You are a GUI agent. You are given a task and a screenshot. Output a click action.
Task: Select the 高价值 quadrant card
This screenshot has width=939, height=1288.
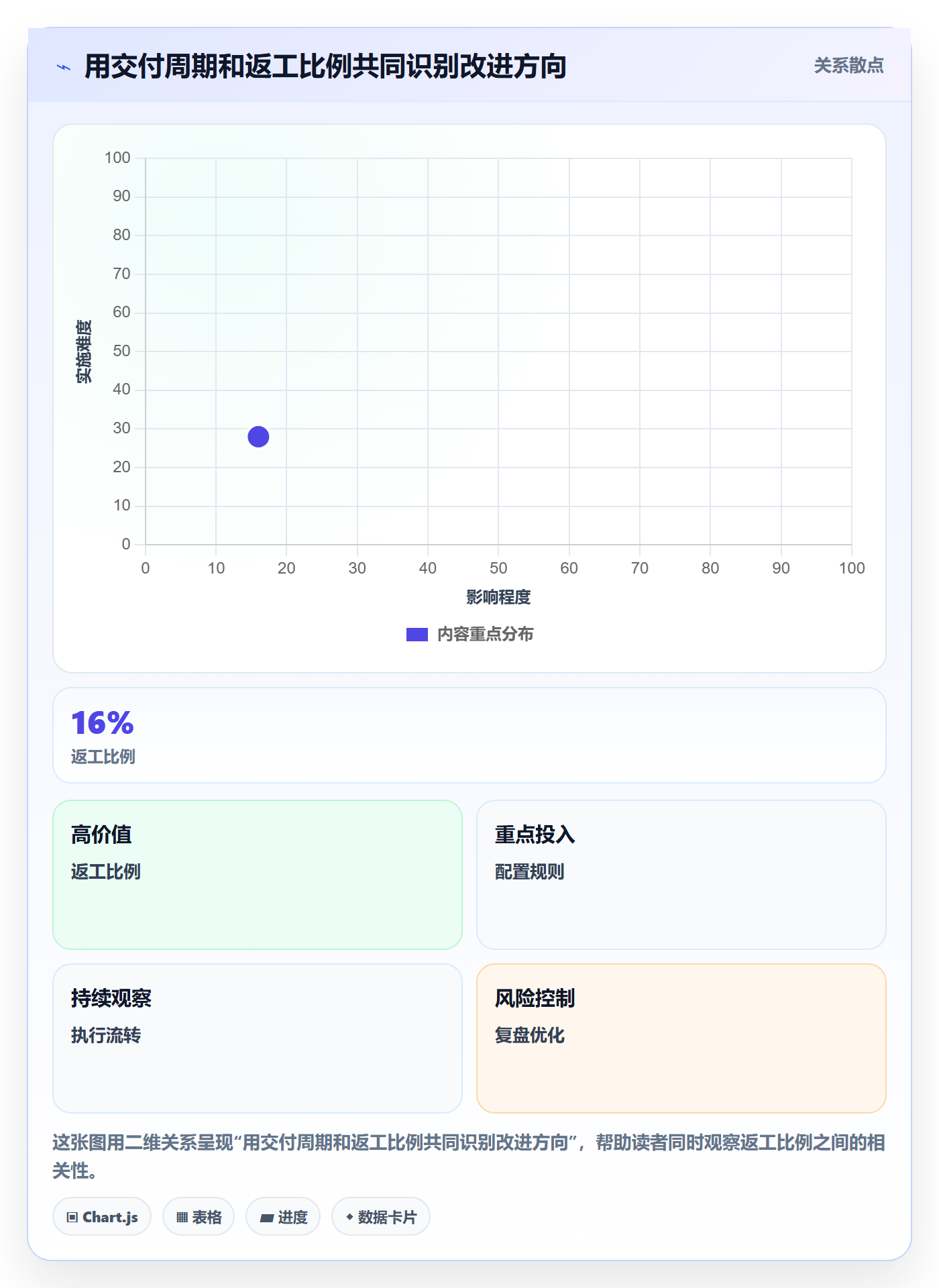258,874
